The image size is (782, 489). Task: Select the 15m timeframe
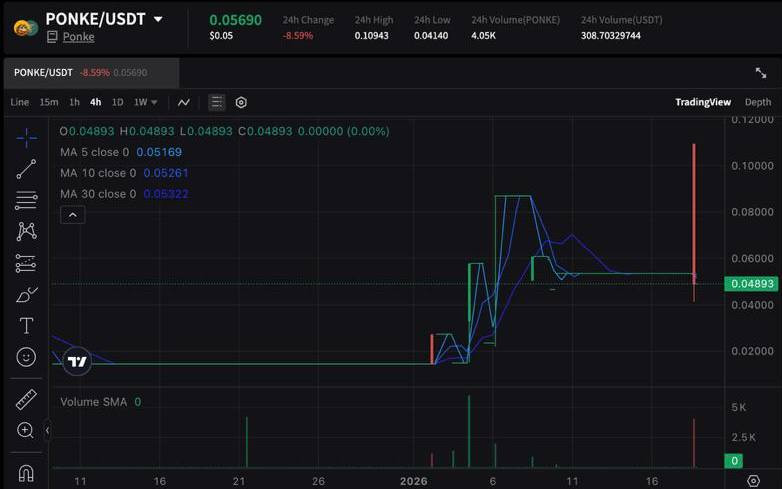point(48,102)
